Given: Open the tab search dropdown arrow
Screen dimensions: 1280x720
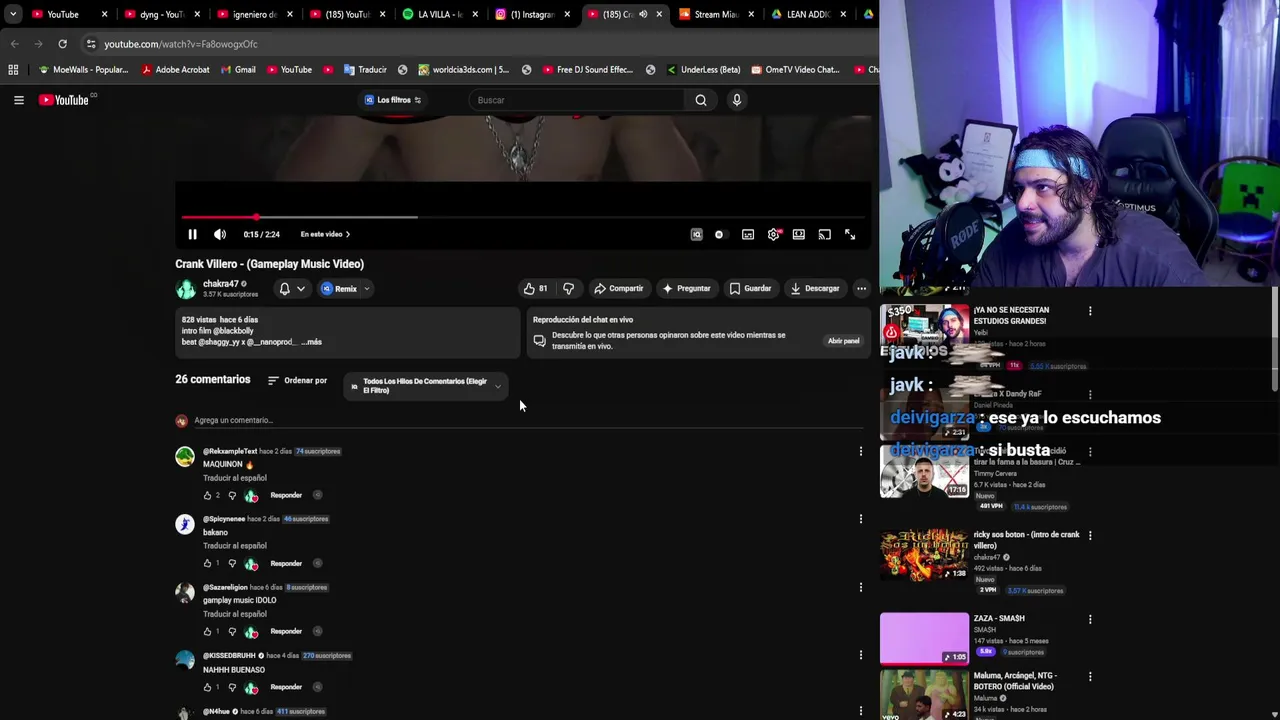Looking at the screenshot, I should tap(13, 14).
